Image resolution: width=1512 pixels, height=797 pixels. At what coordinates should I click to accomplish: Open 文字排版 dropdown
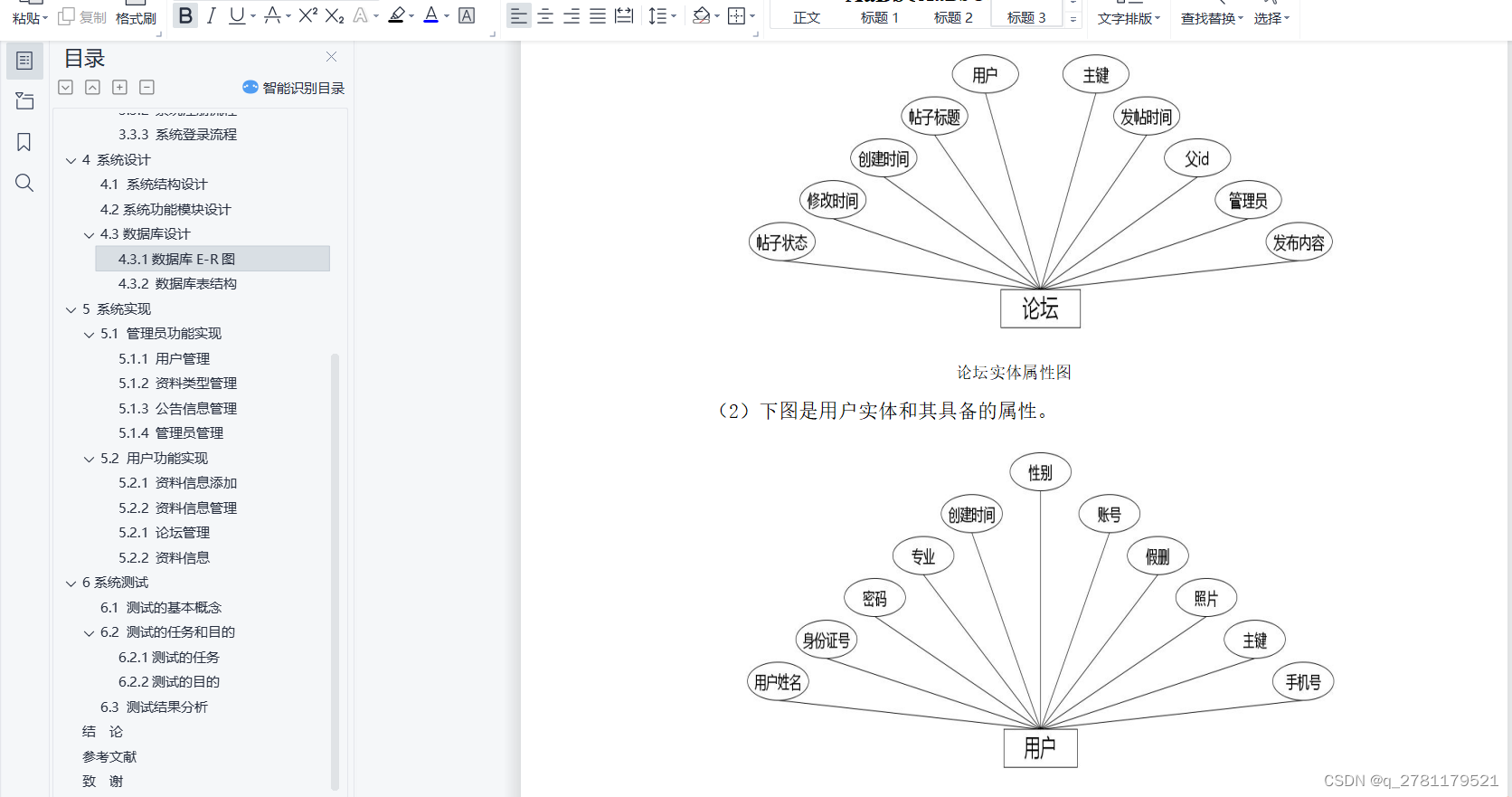coord(1129,18)
